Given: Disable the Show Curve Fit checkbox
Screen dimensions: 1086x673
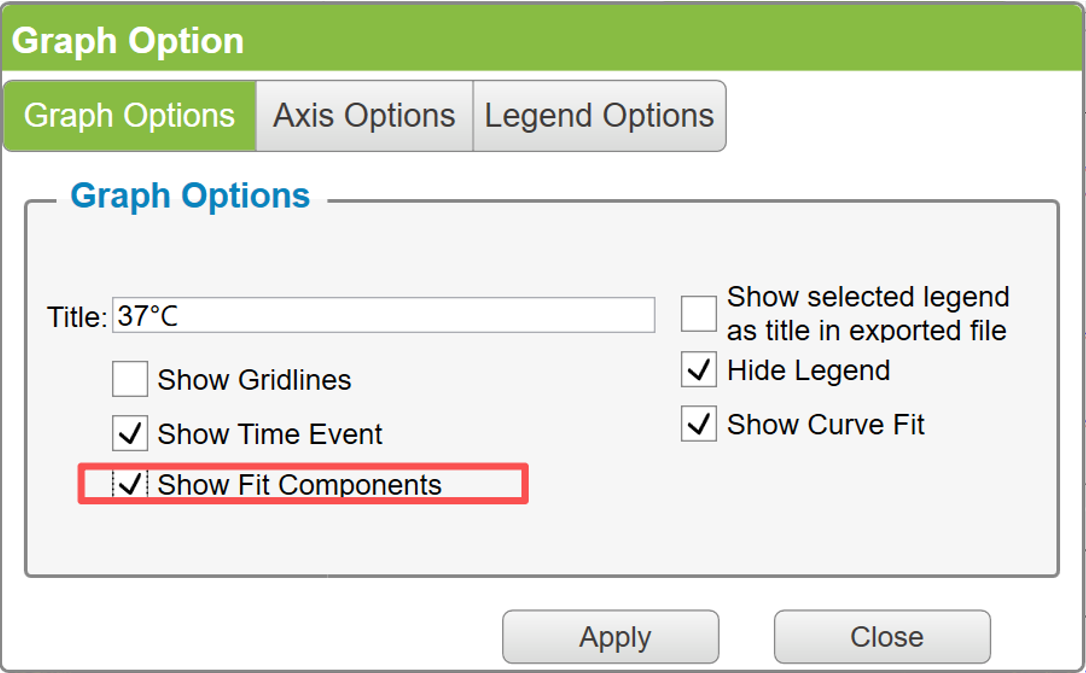Looking at the screenshot, I should [698, 423].
